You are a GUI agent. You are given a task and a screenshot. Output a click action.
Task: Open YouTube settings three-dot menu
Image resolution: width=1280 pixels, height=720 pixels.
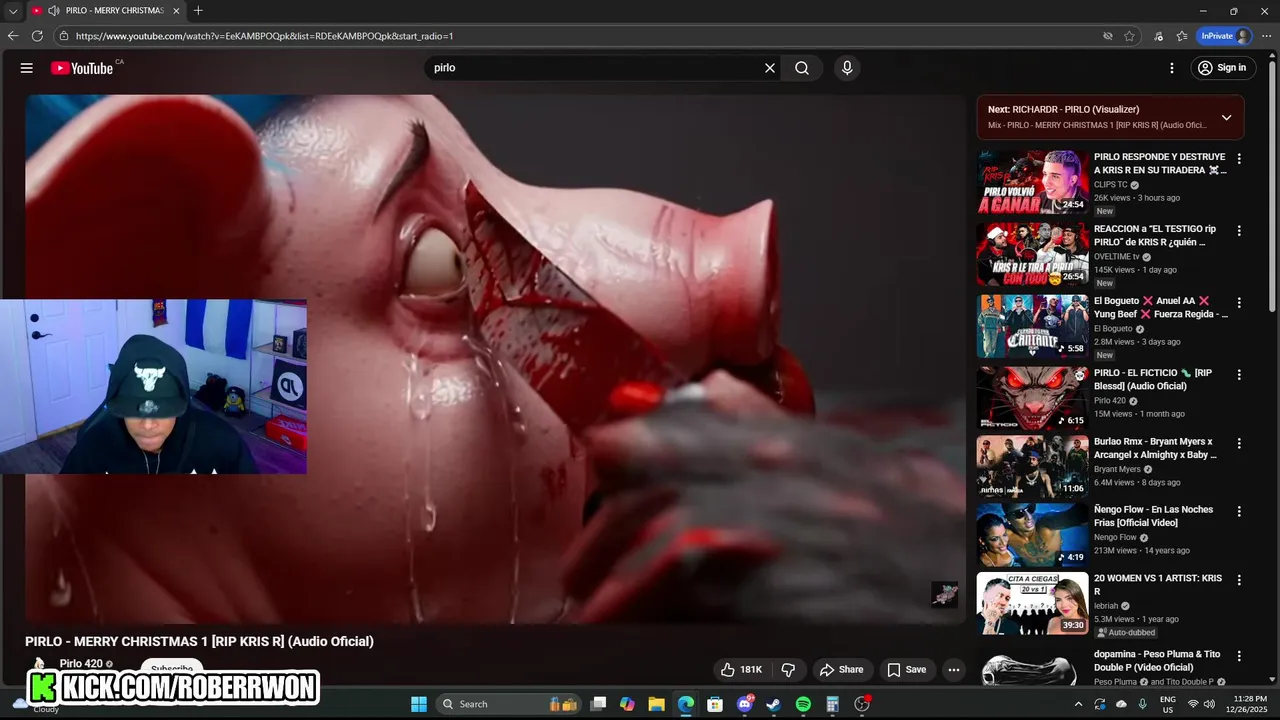1172,68
